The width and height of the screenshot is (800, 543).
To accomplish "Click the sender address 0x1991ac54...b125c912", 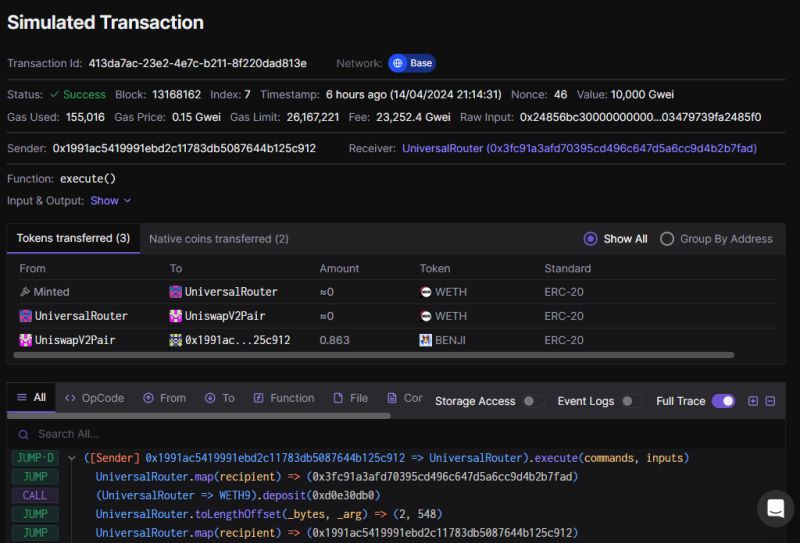I will (x=184, y=149).
